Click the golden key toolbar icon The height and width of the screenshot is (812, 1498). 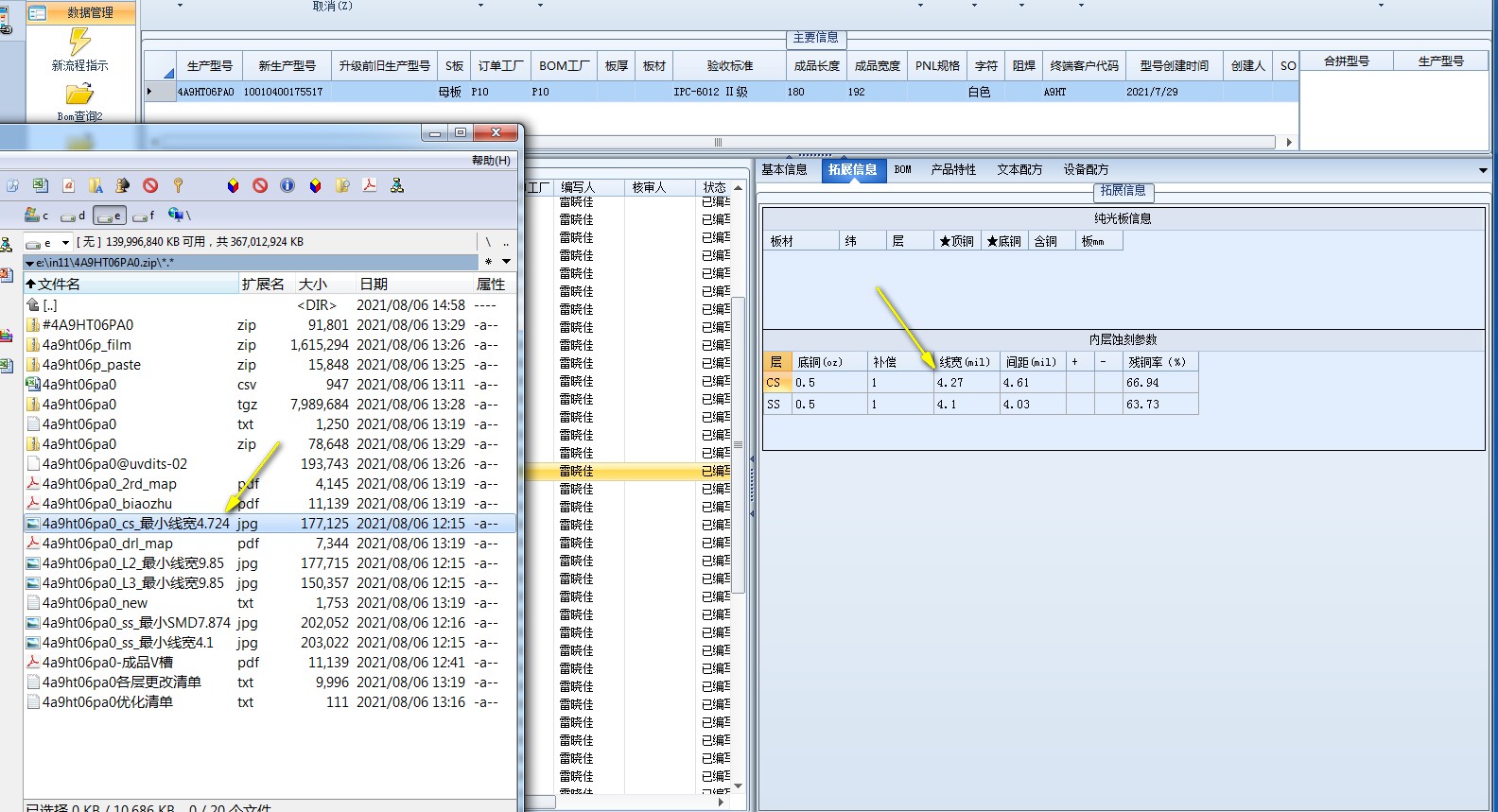pos(178,185)
